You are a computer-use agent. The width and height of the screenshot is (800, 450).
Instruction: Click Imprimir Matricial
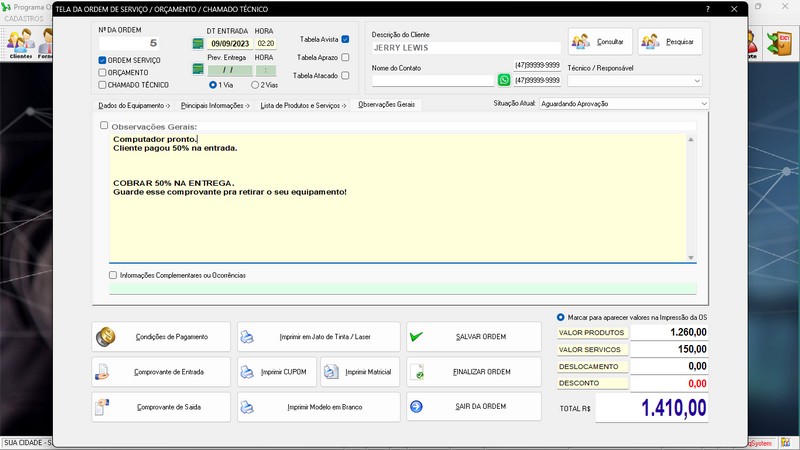[x=360, y=372]
